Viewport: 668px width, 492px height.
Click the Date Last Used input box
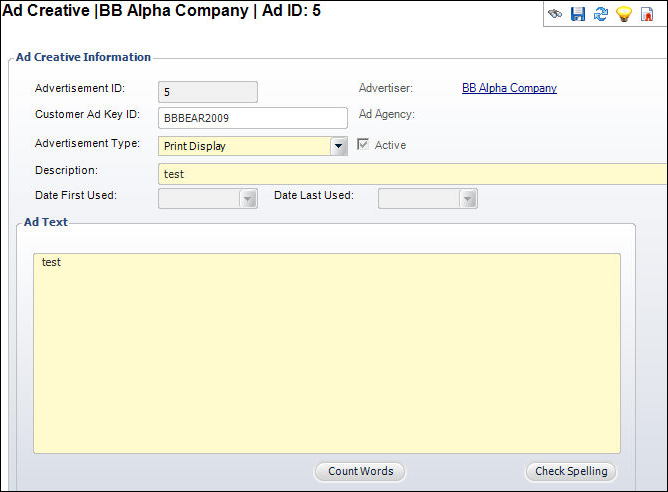(419, 199)
